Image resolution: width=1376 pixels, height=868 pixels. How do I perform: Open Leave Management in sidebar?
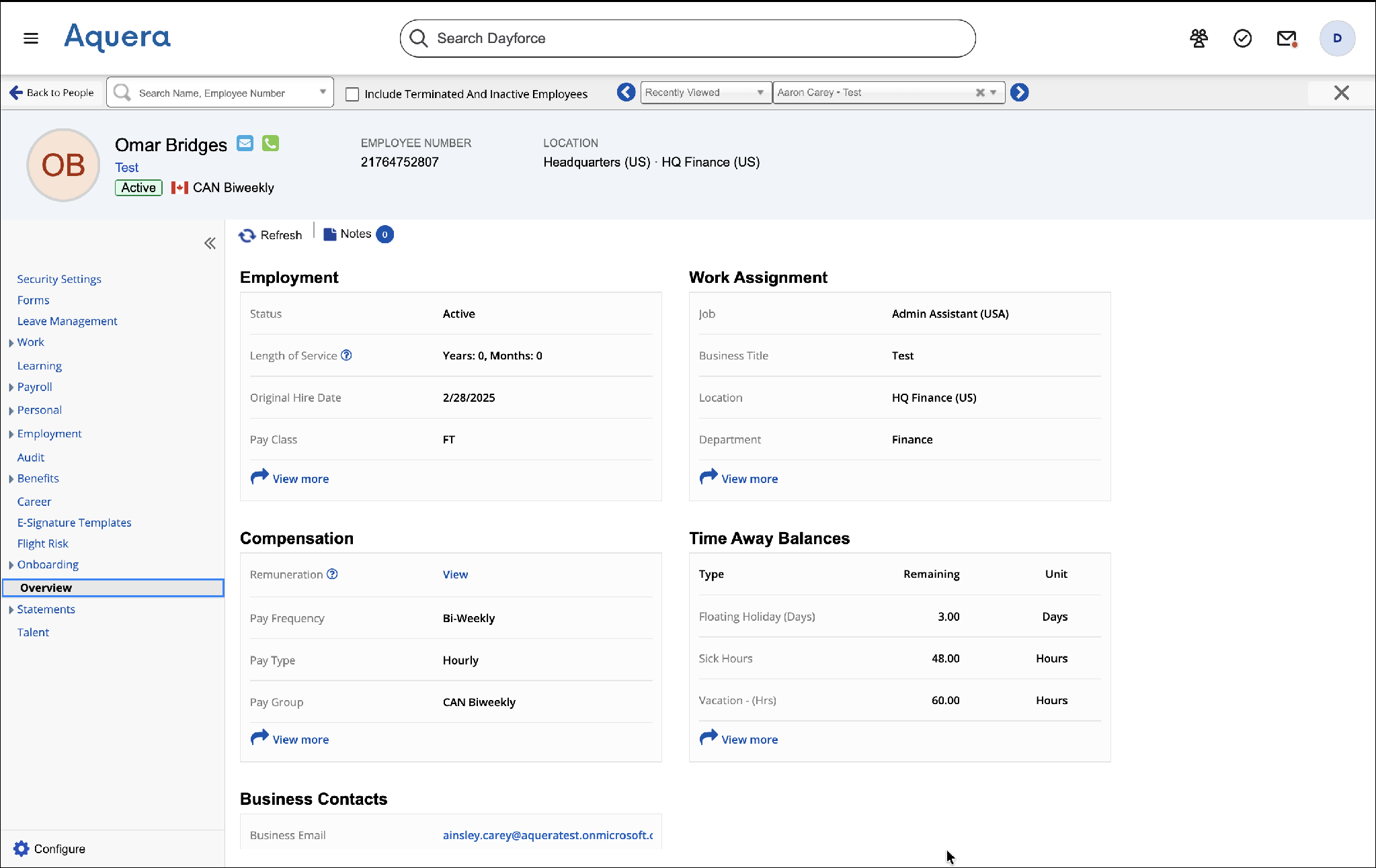click(67, 321)
